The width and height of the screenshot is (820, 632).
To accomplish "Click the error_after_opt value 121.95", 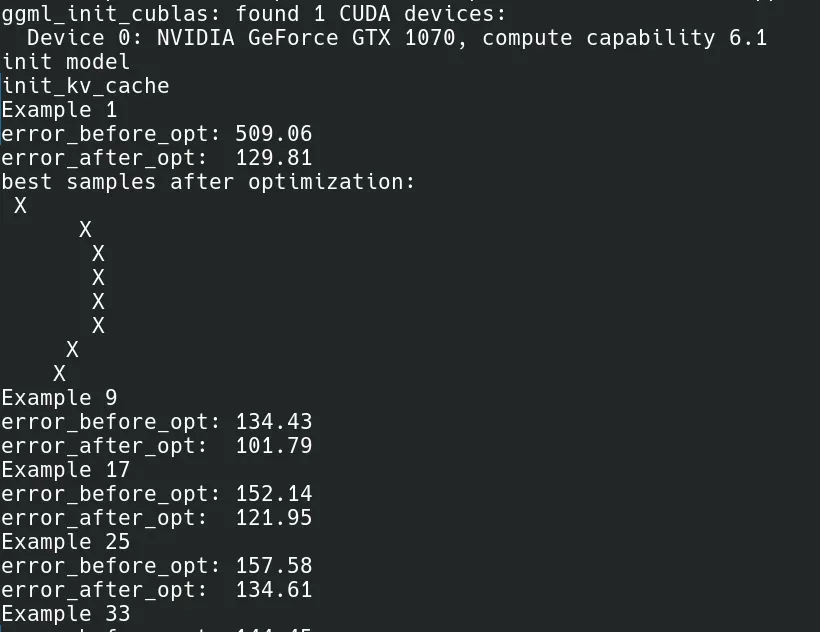I will coord(274,518).
